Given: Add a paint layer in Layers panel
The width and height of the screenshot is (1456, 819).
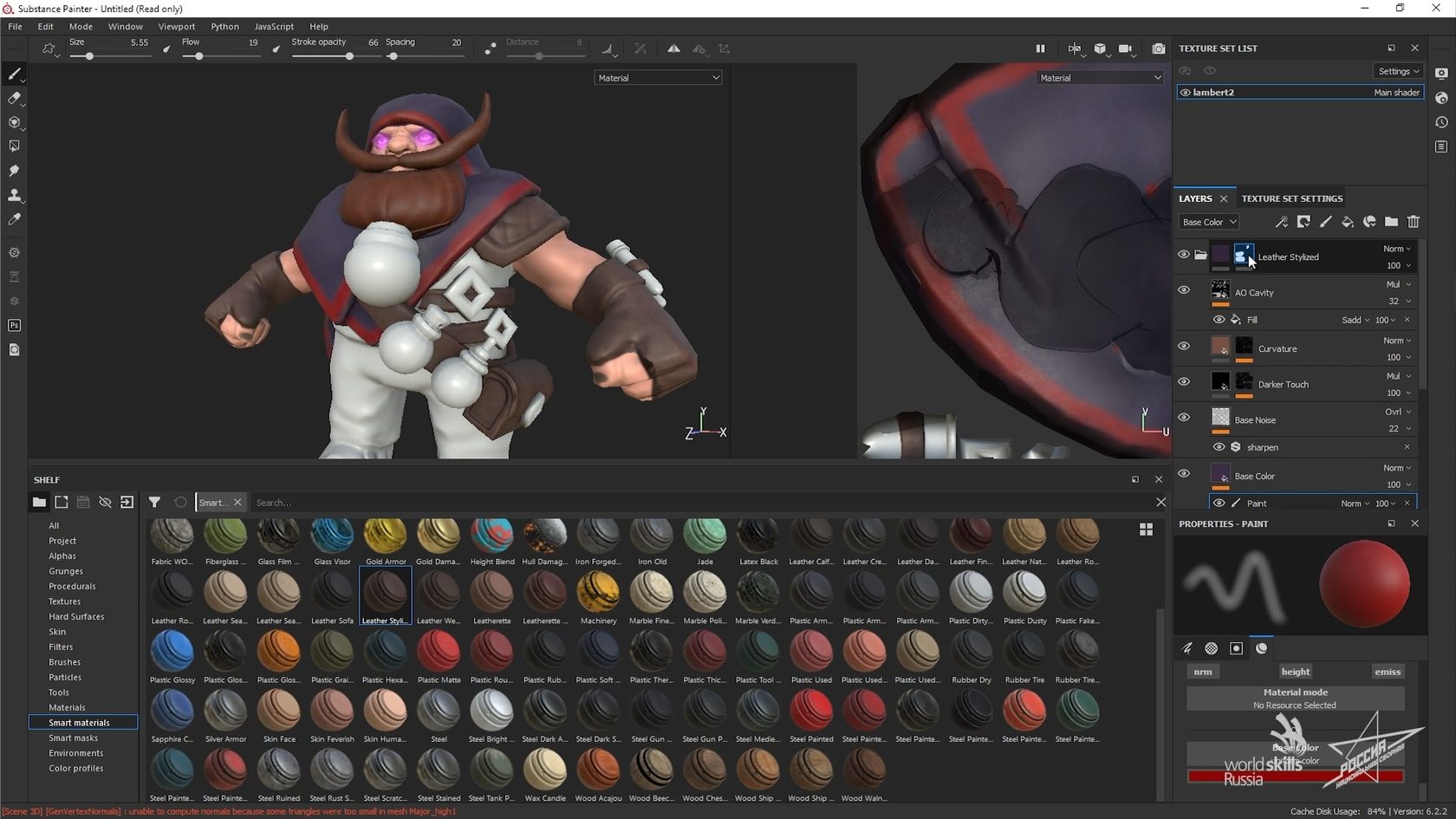Looking at the screenshot, I should coord(1325,222).
